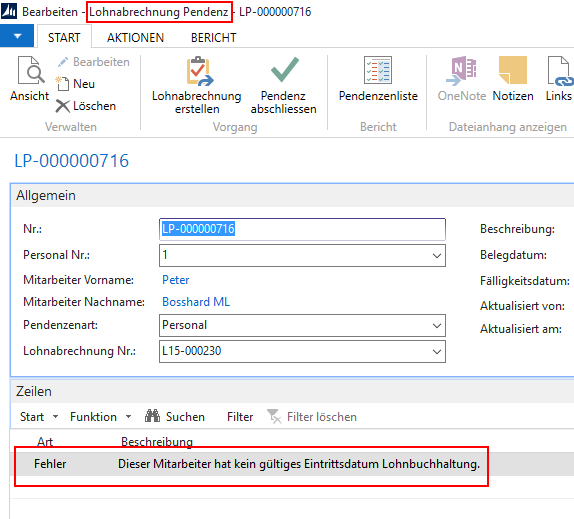
Task: Expand the Pendenzenart dropdown arrow
Action: pos(436,325)
